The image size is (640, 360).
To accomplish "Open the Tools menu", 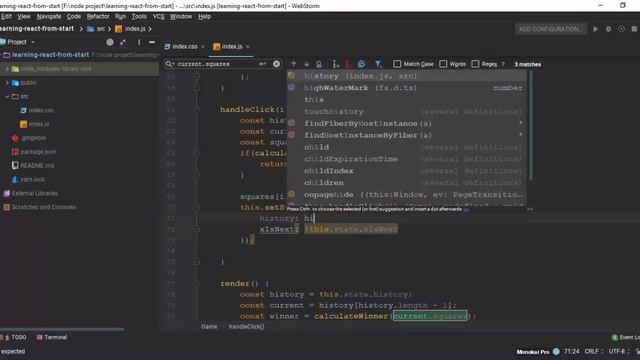I will [139, 17].
